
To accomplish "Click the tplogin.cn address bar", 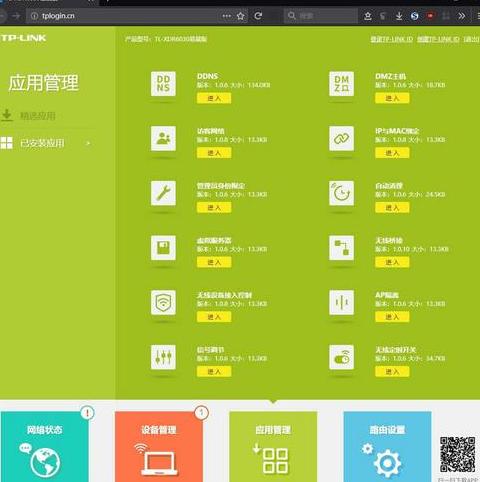I will point(123,16).
